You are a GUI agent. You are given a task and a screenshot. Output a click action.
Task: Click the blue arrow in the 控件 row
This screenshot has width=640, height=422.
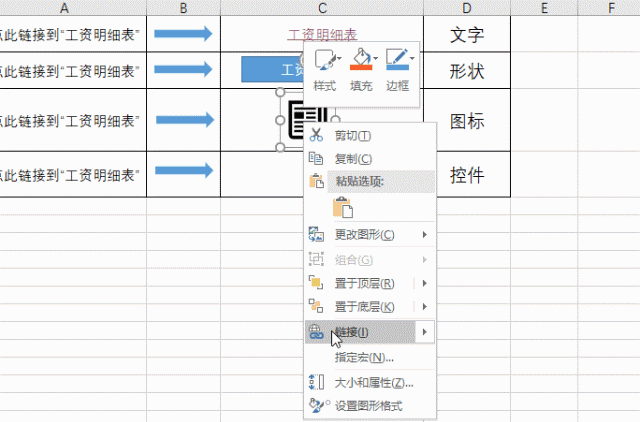(x=184, y=170)
